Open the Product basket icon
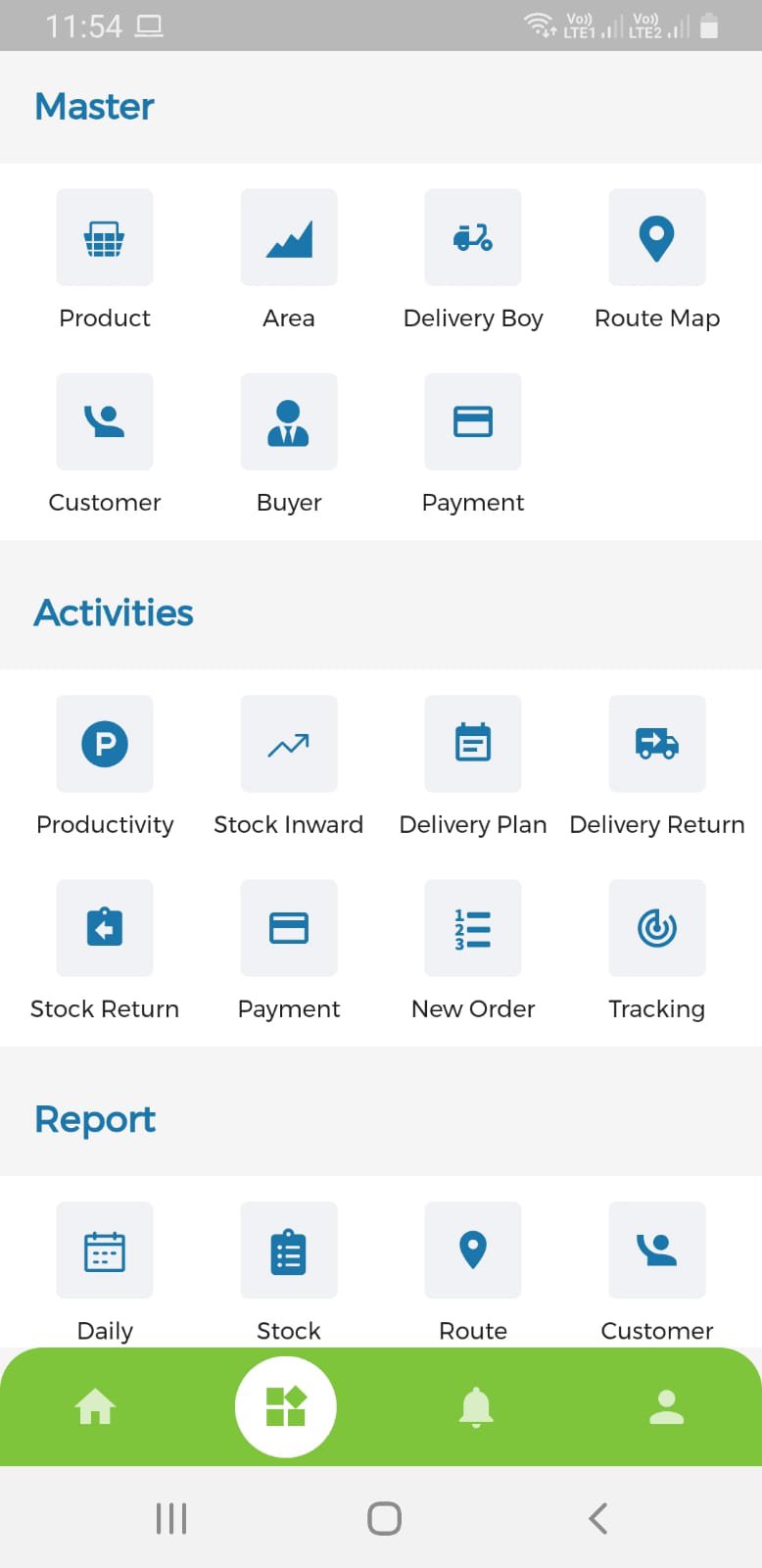The image size is (762, 1568). pos(105,237)
